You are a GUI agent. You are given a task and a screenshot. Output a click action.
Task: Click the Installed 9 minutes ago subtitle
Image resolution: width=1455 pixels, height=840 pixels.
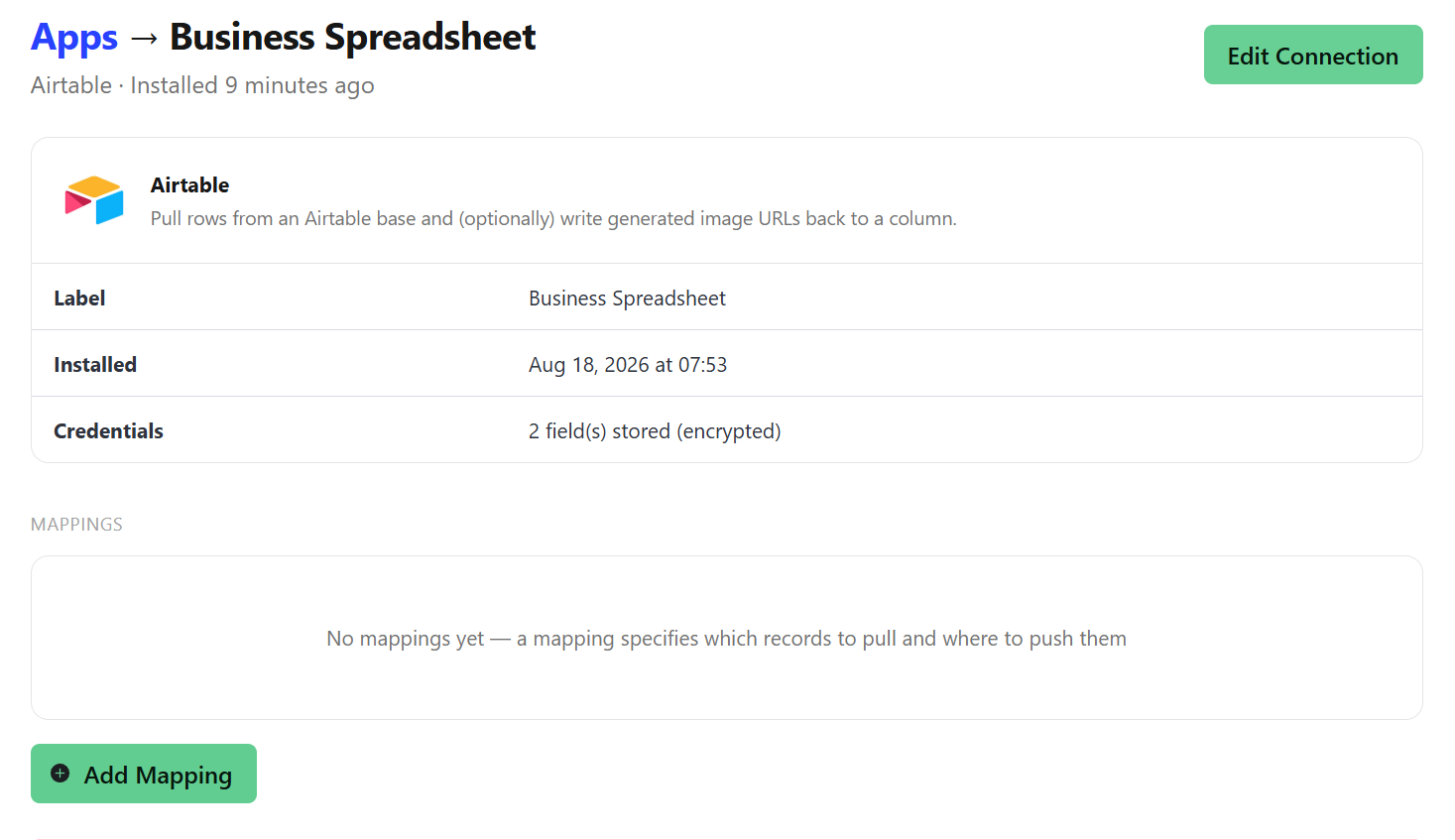point(252,85)
